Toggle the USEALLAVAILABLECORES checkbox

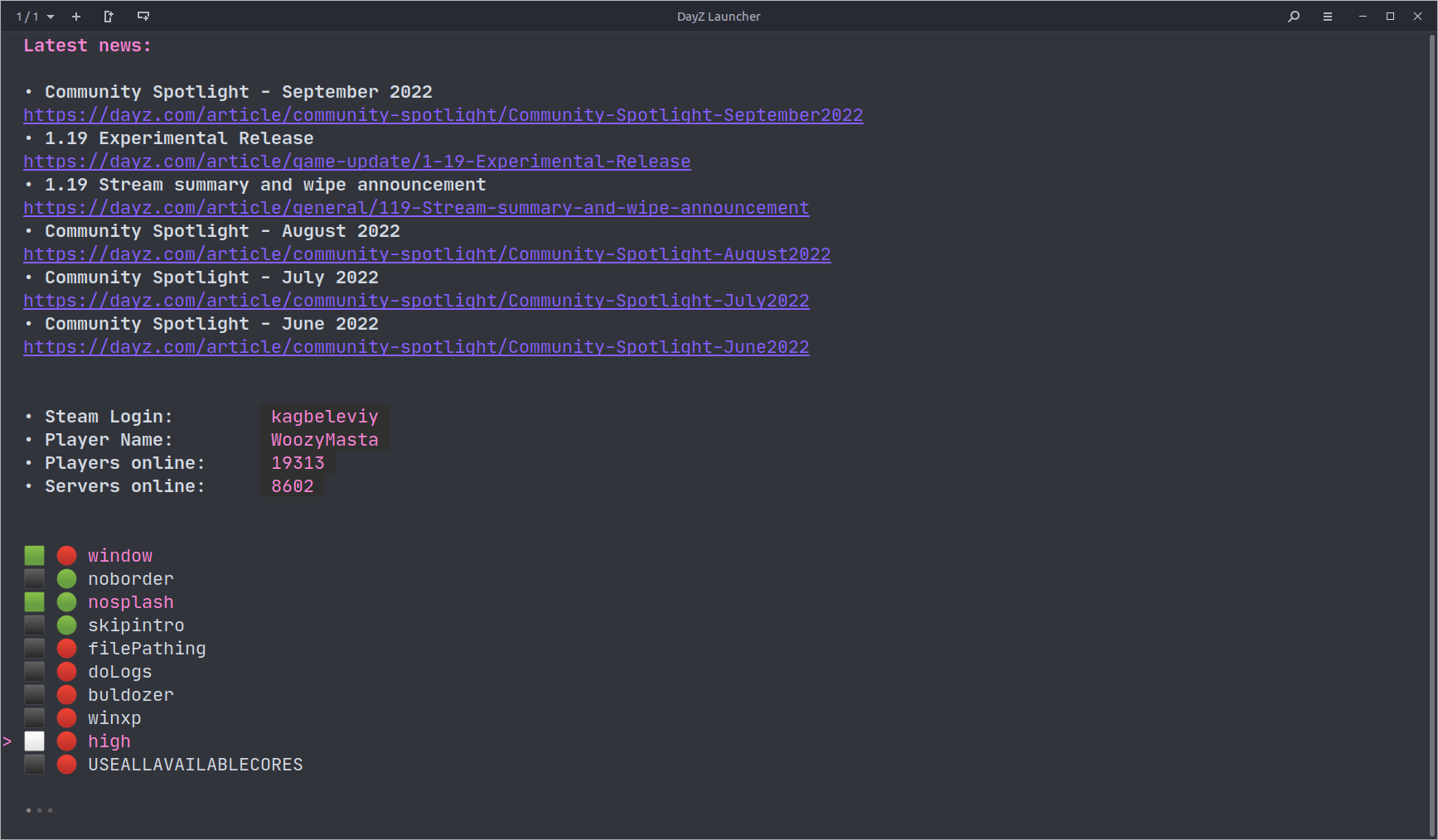click(x=34, y=764)
